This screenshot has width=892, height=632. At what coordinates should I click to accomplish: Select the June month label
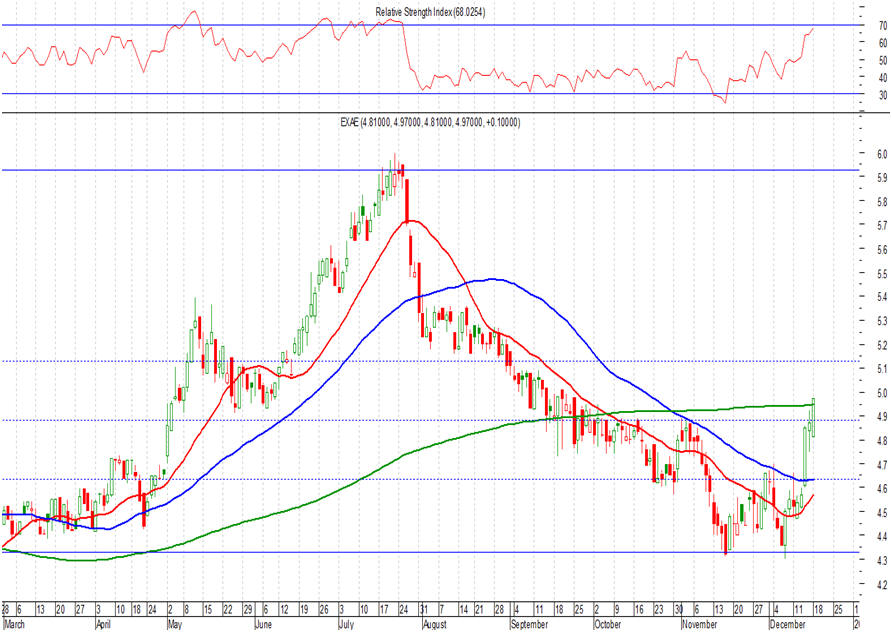tap(263, 624)
